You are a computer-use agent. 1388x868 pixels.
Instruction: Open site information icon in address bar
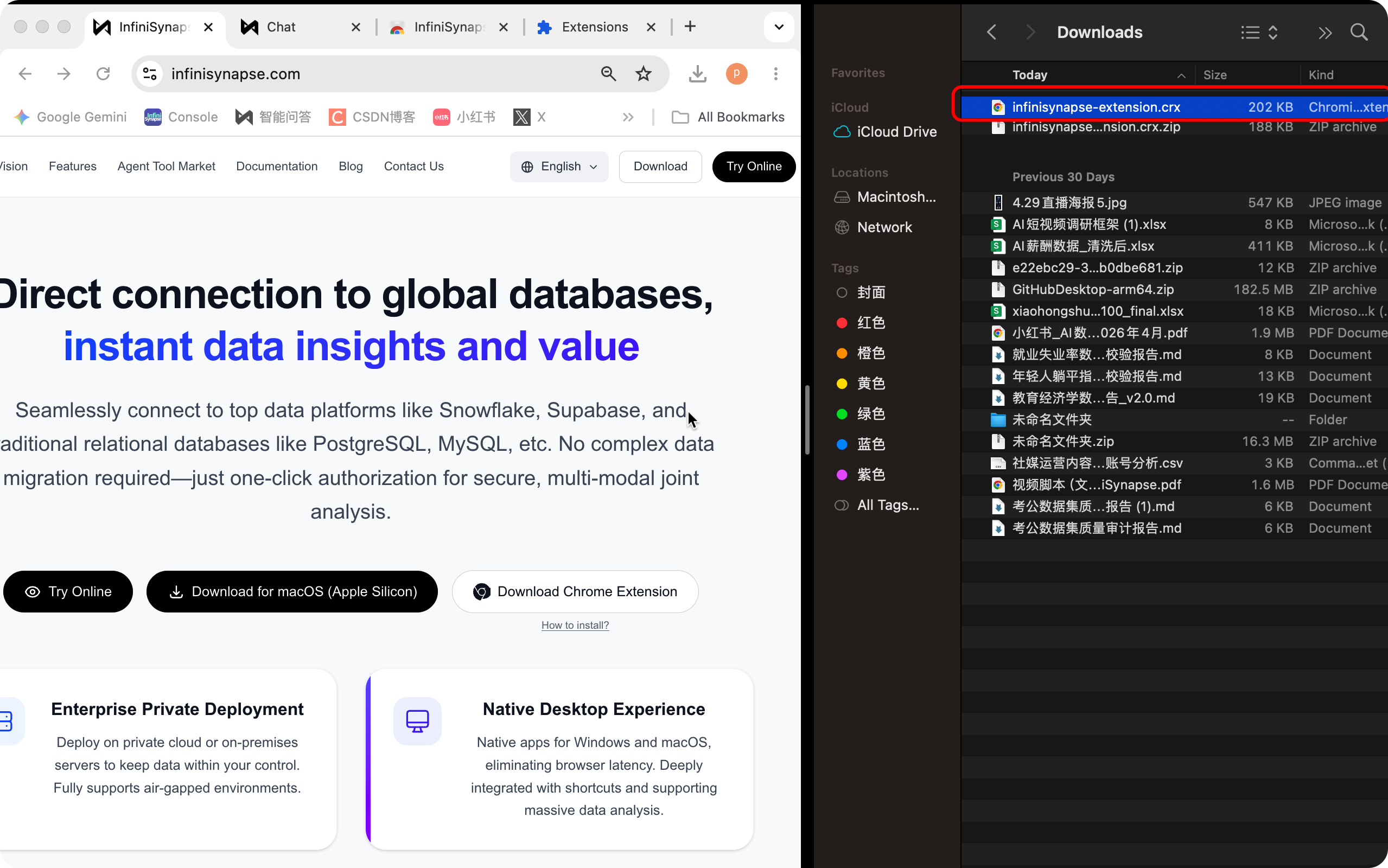pos(150,73)
